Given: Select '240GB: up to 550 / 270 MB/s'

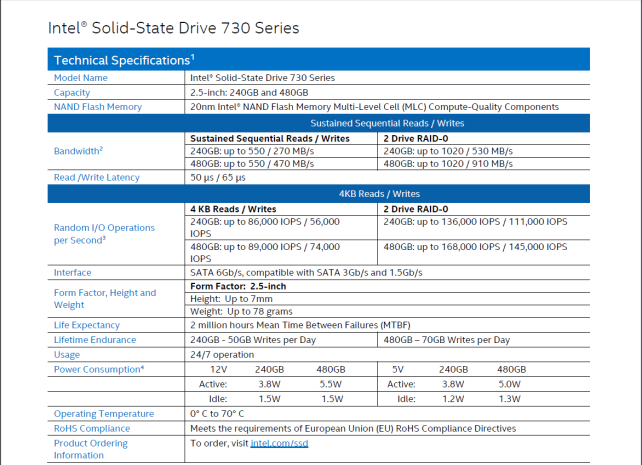Looking at the screenshot, I should [252, 151].
